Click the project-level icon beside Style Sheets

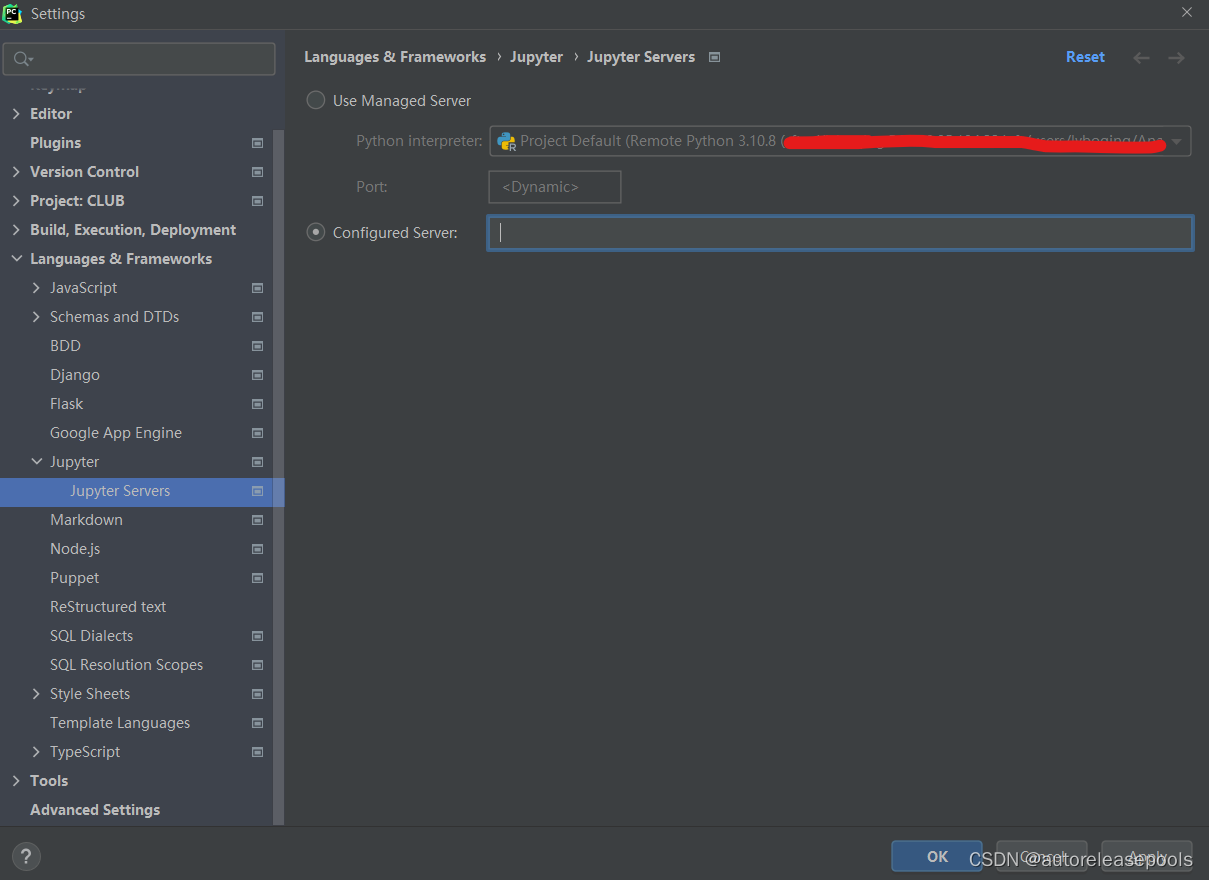[257, 694]
